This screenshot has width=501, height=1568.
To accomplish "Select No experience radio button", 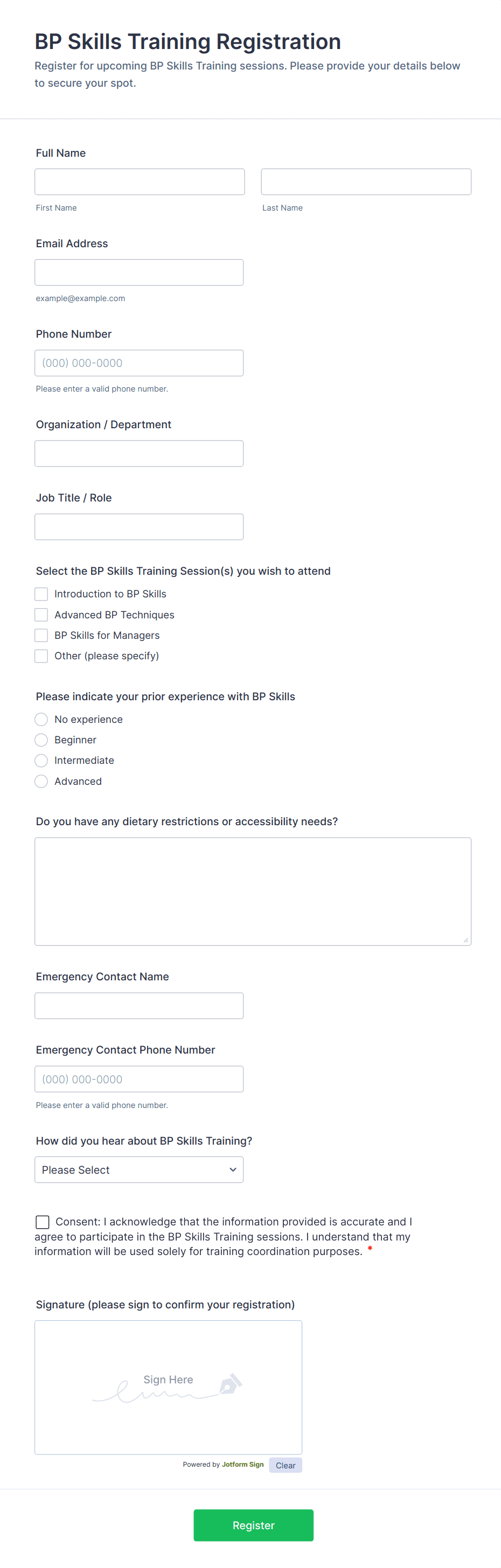I will pos(41,719).
